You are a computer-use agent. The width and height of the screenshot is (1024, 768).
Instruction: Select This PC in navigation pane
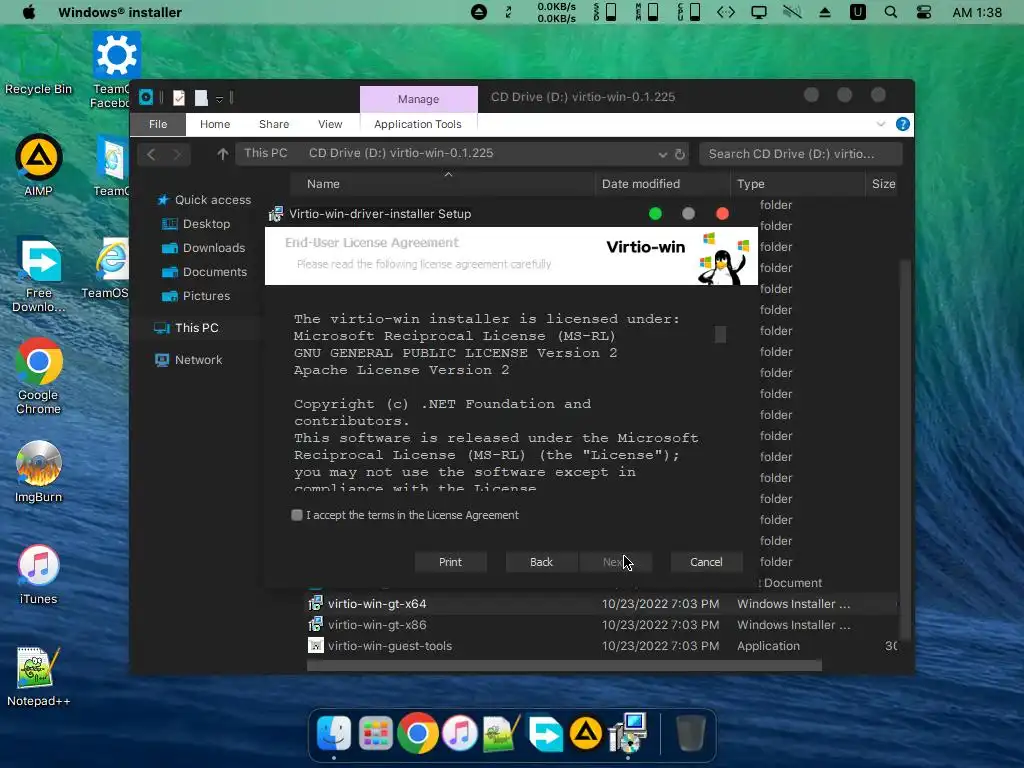click(x=186, y=328)
